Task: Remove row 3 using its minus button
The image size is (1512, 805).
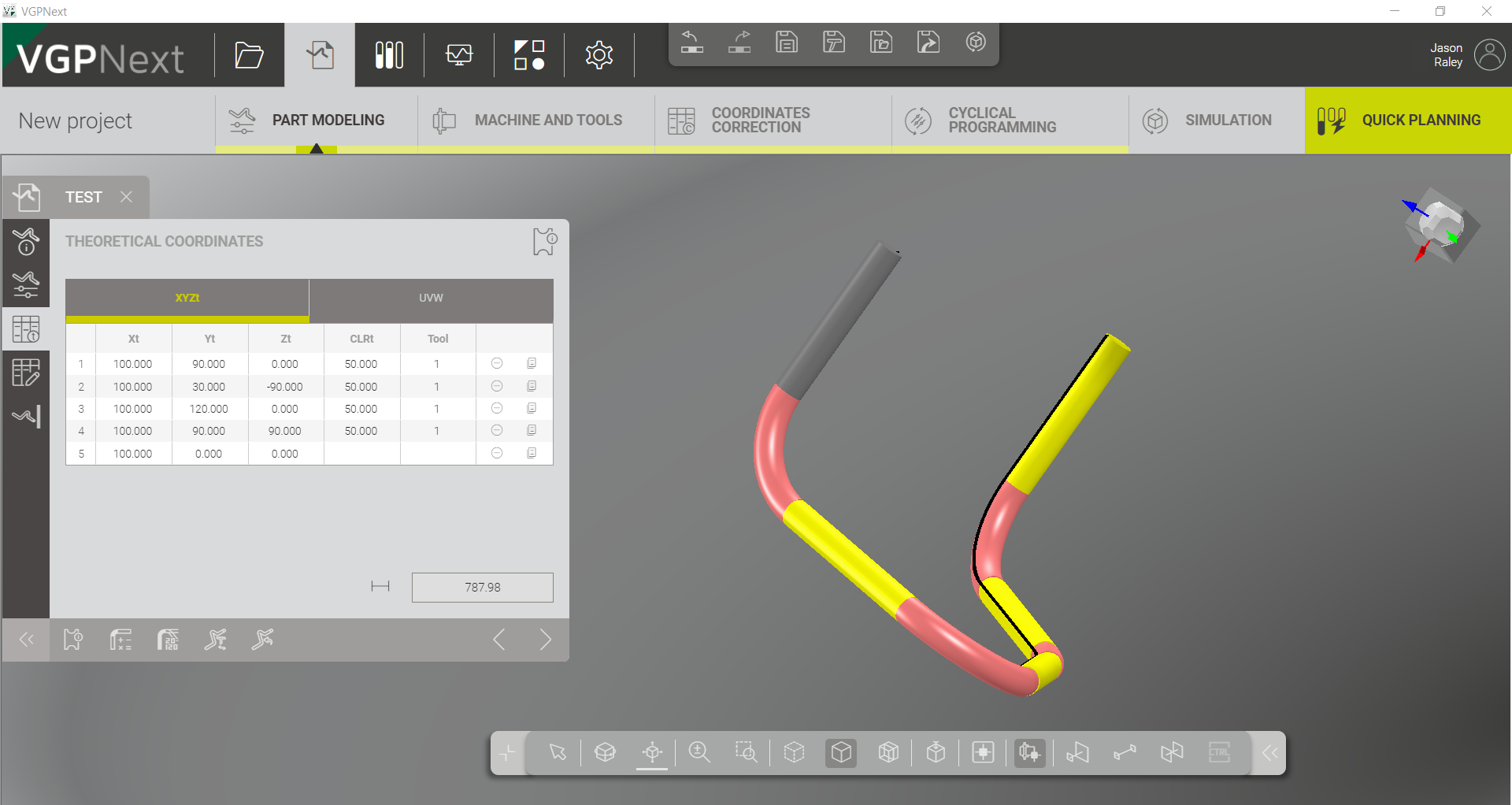Action: coord(496,408)
